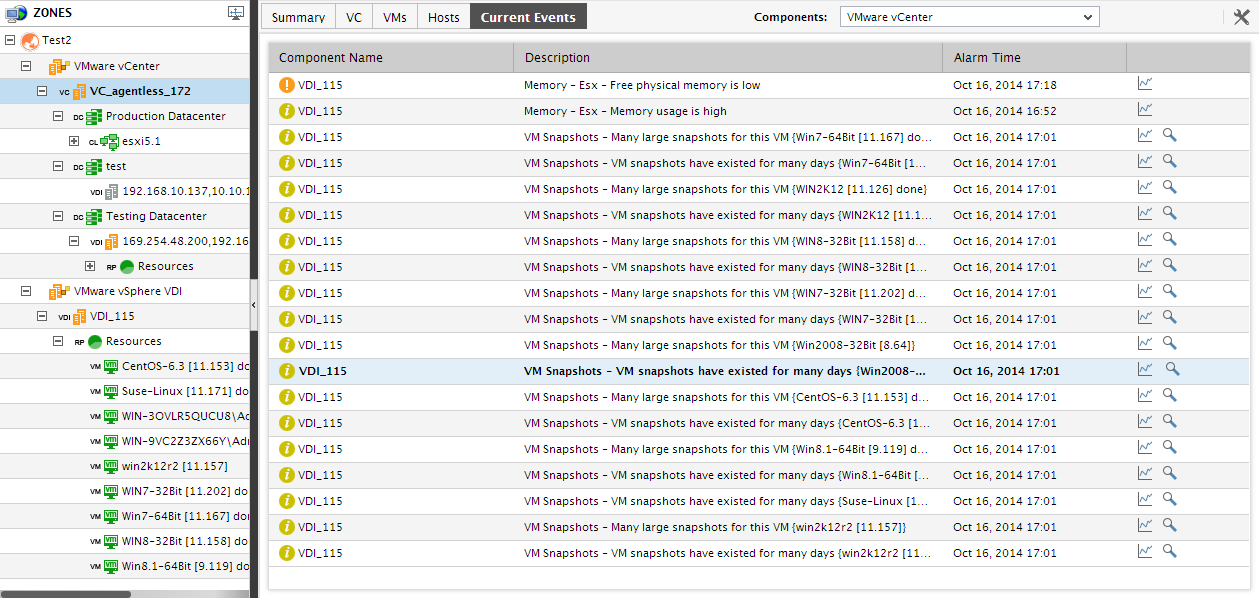Click magnifier icon for win2k12r2 [11.157] large snapshots row
Image resolution: width=1259 pixels, height=598 pixels.
tap(1169, 525)
